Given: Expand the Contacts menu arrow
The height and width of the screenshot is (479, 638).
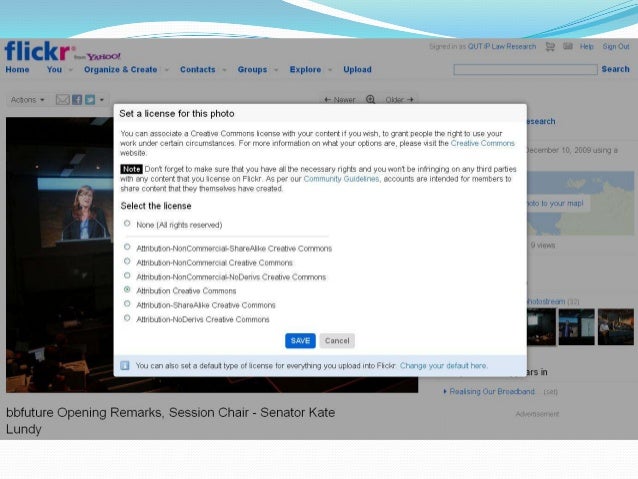Looking at the screenshot, I should (224, 70).
